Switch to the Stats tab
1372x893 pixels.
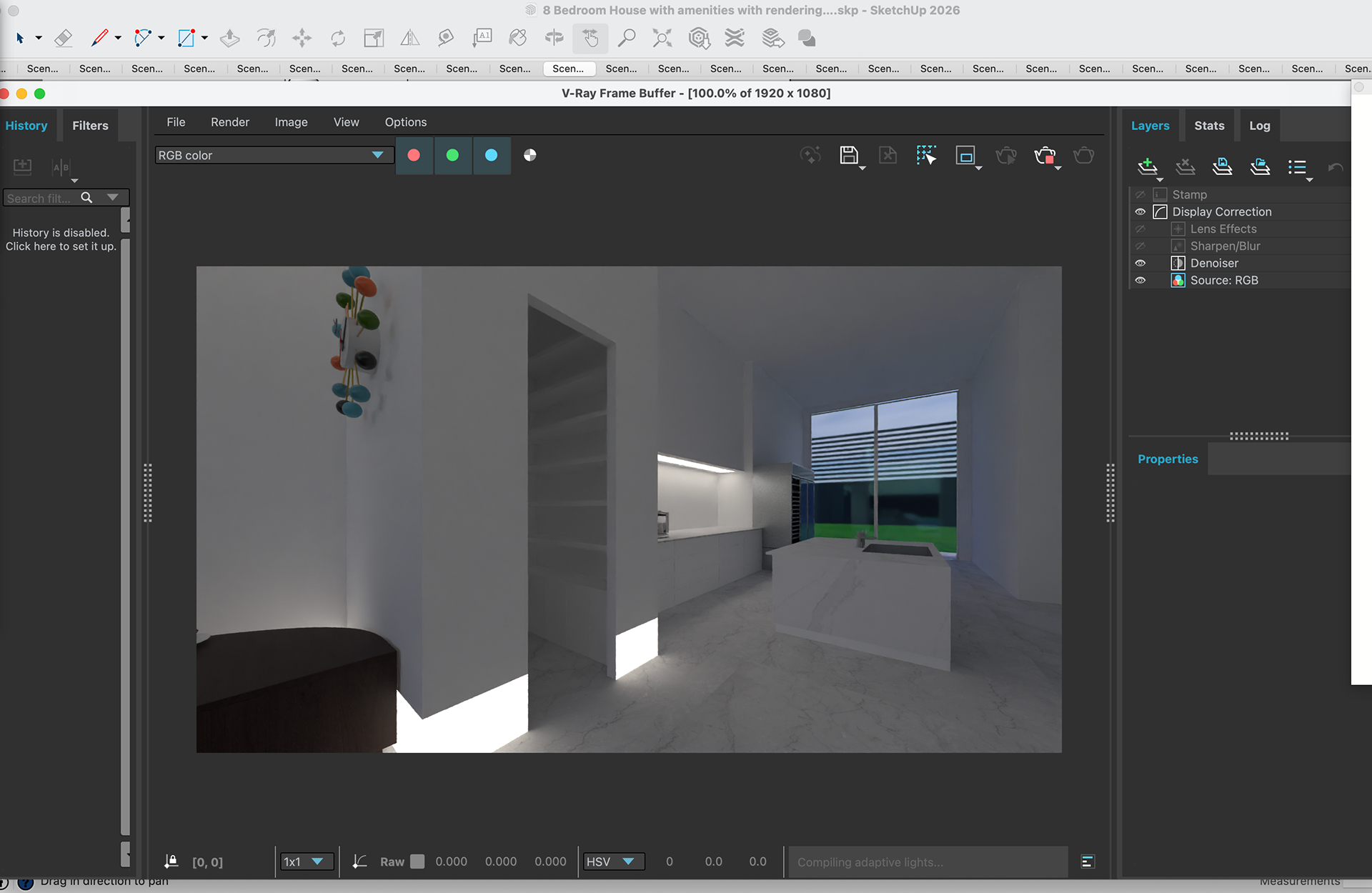coord(1209,126)
